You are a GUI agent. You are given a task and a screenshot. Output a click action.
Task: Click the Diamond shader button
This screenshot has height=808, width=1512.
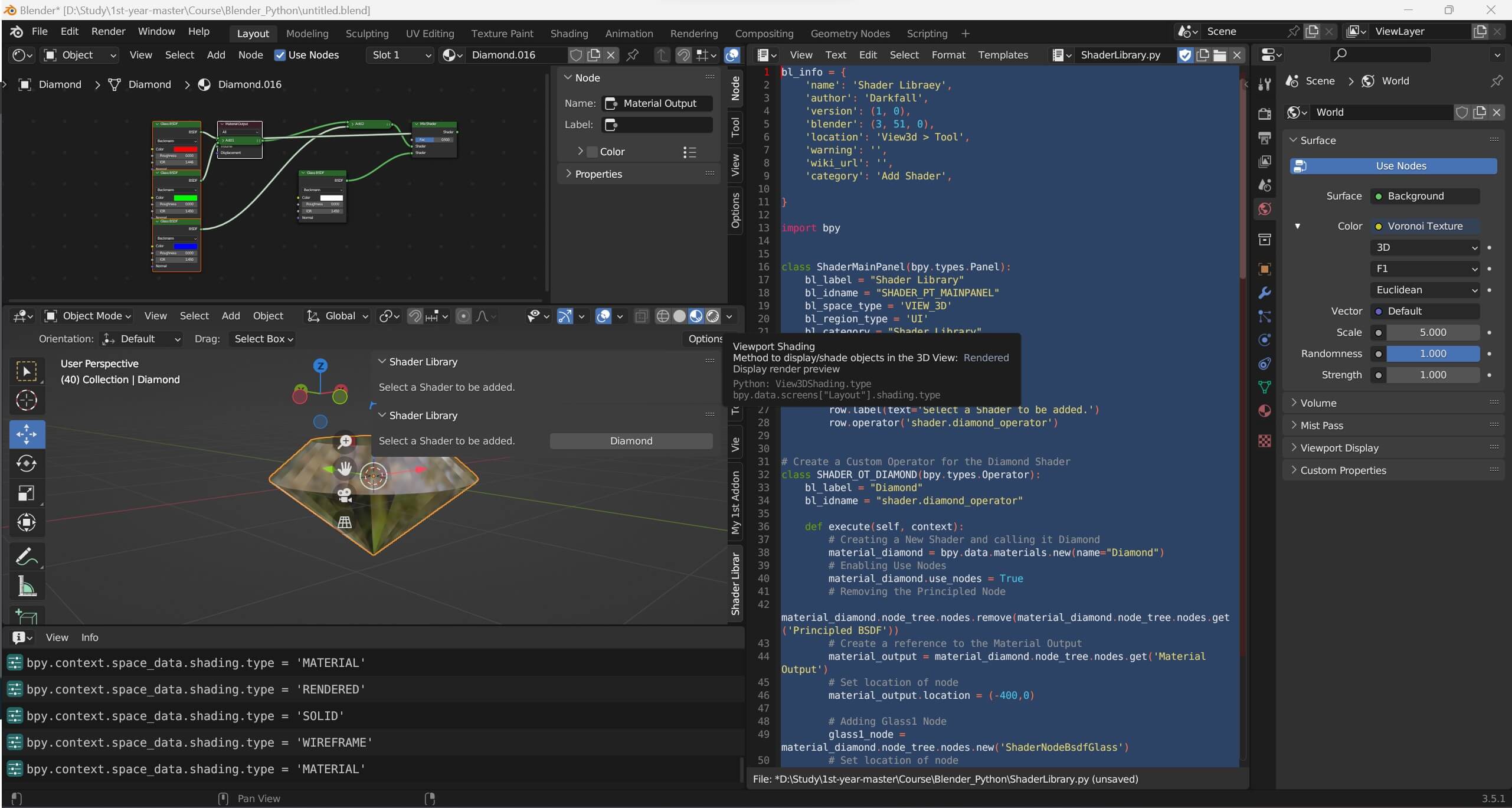631,441
